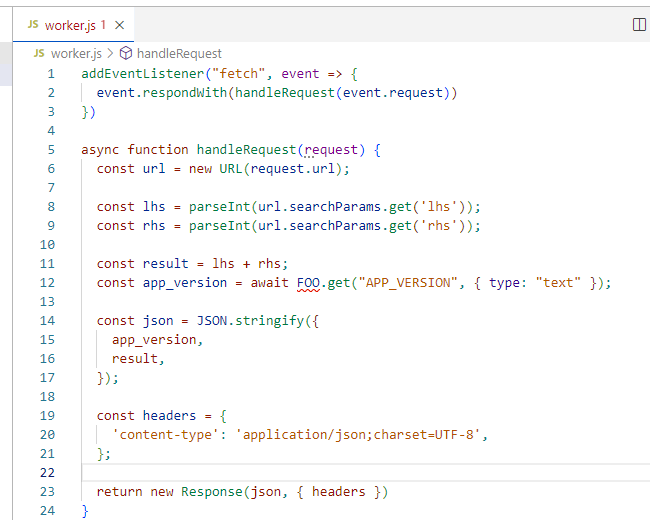This screenshot has height=520, width=650.
Task: Click the split editor right icon
Action: coord(639,24)
